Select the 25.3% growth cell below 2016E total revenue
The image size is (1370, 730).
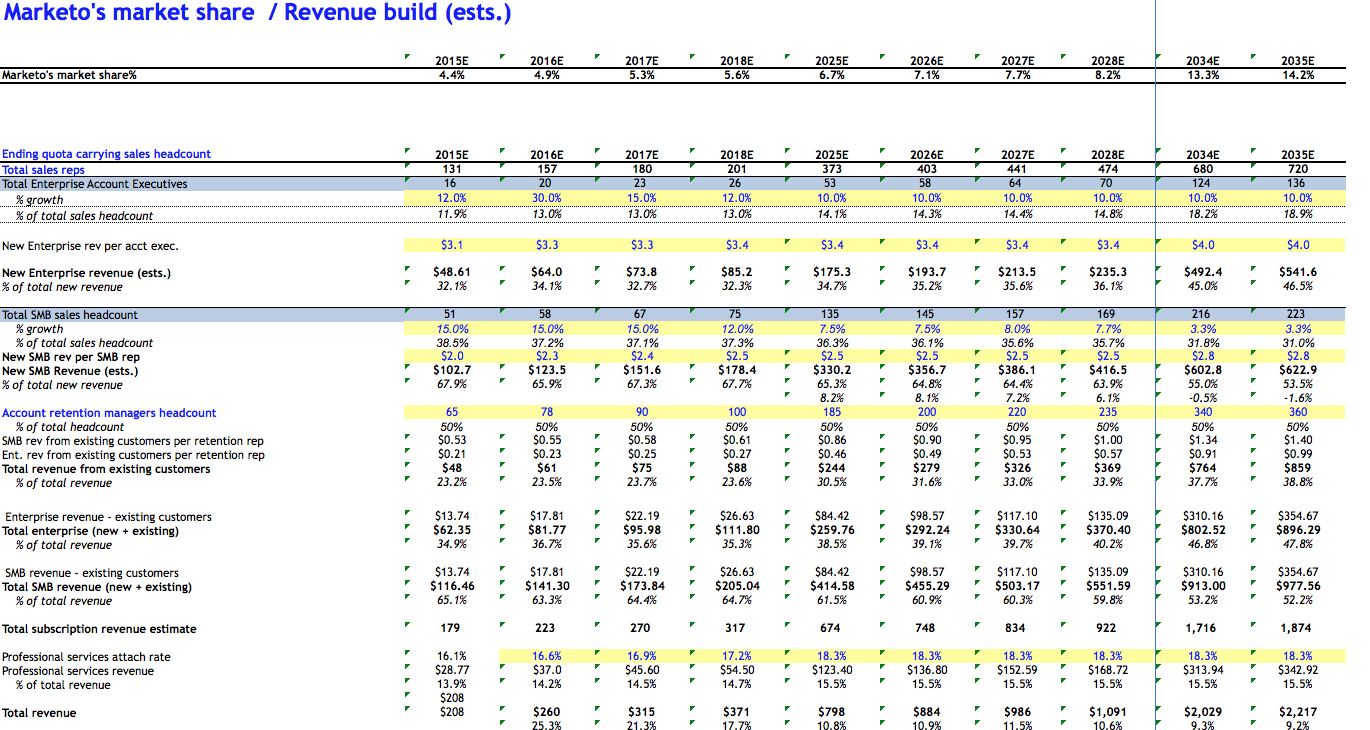[x=546, y=726]
